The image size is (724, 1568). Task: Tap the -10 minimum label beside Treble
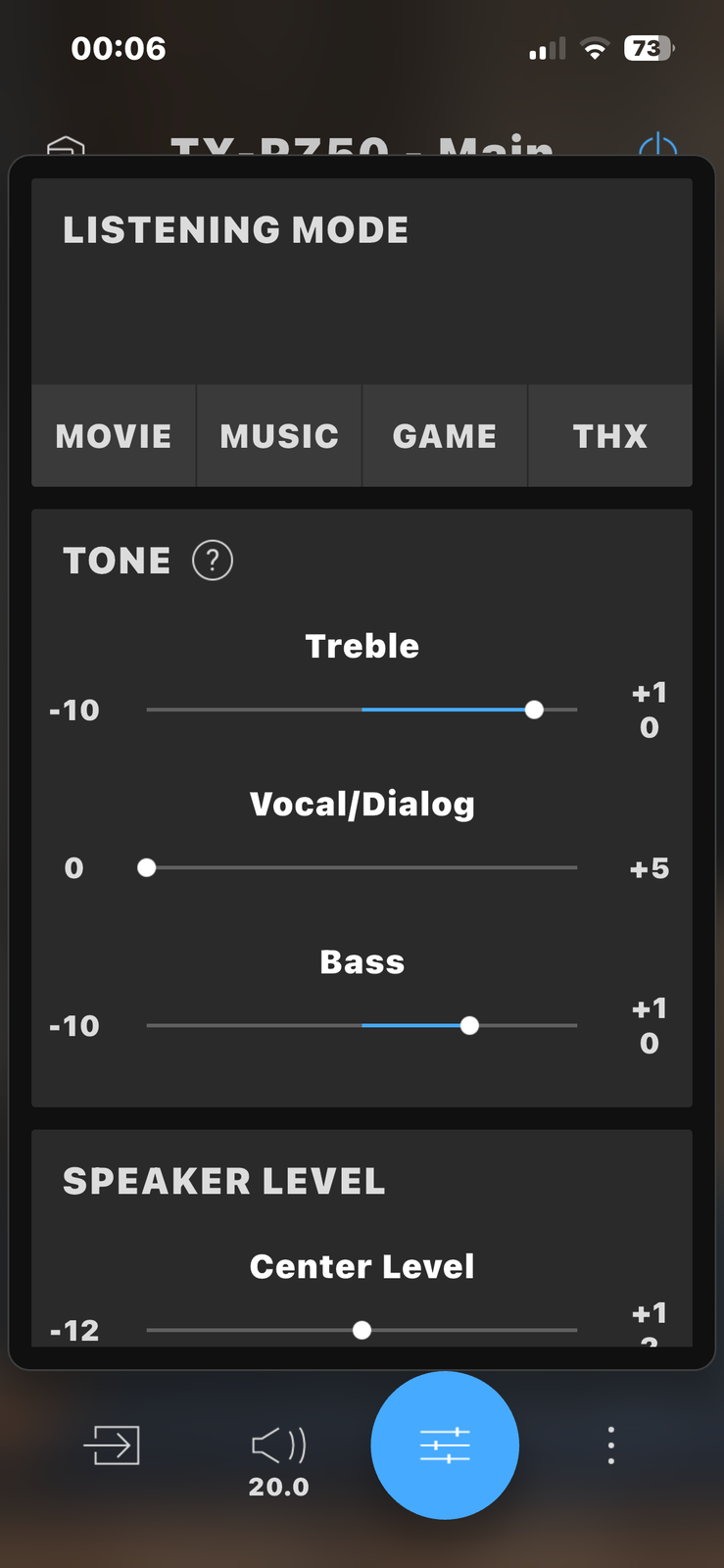click(74, 710)
